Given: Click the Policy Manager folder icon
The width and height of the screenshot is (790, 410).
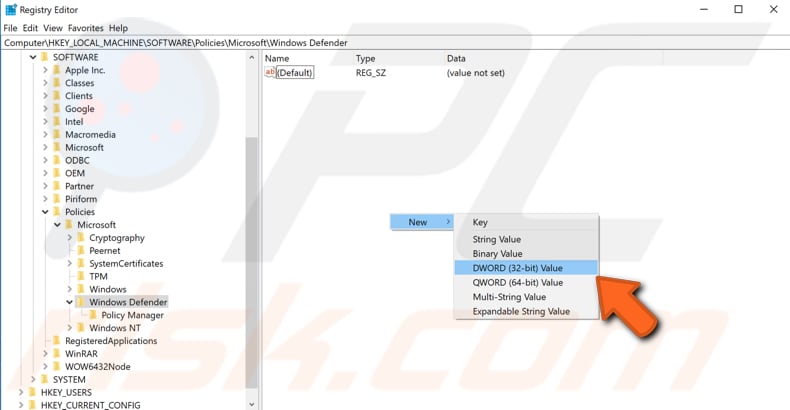Looking at the screenshot, I should [93, 315].
